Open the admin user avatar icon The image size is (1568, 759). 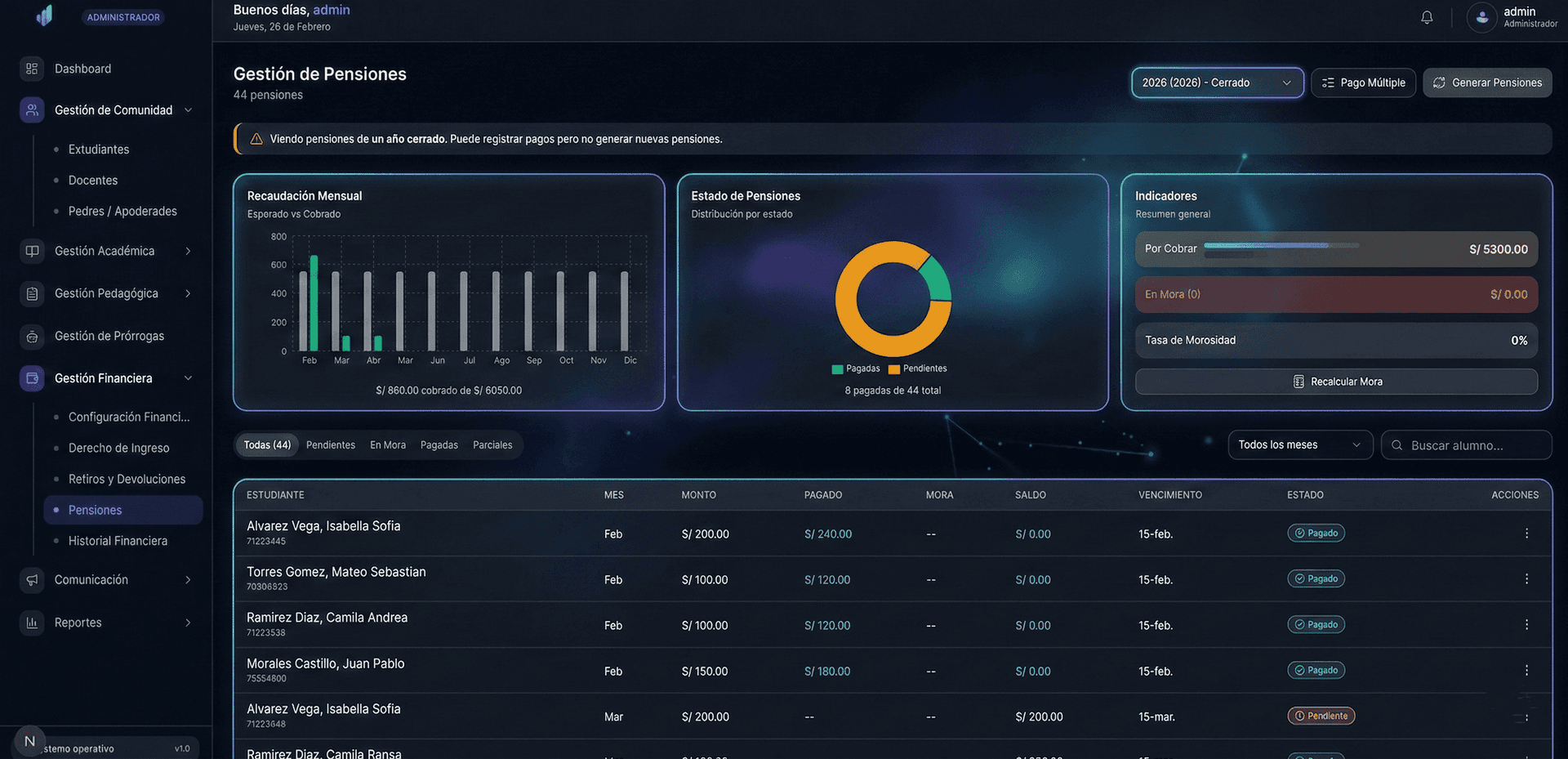pyautogui.click(x=1481, y=17)
